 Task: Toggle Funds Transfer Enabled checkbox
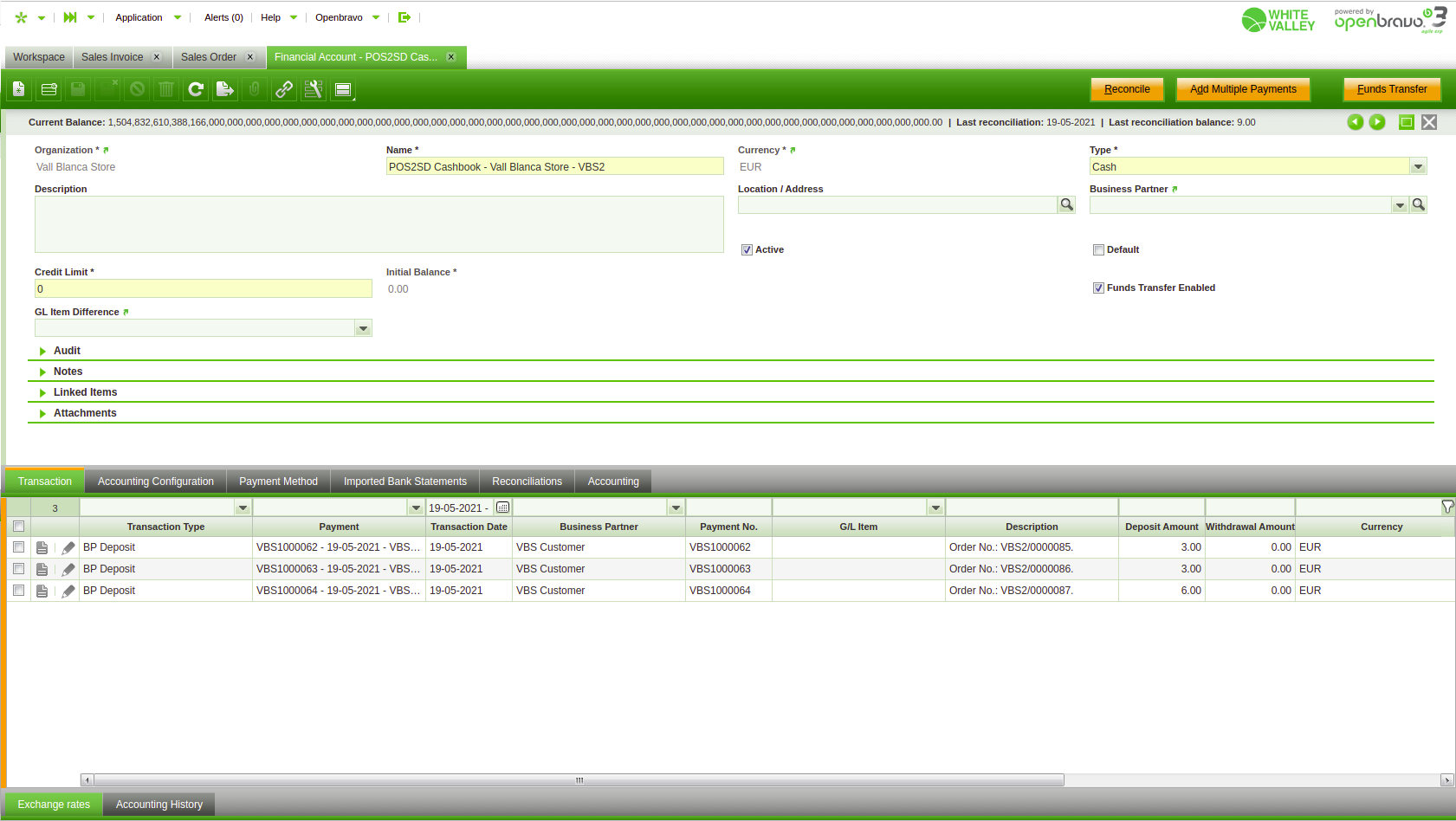[1098, 288]
